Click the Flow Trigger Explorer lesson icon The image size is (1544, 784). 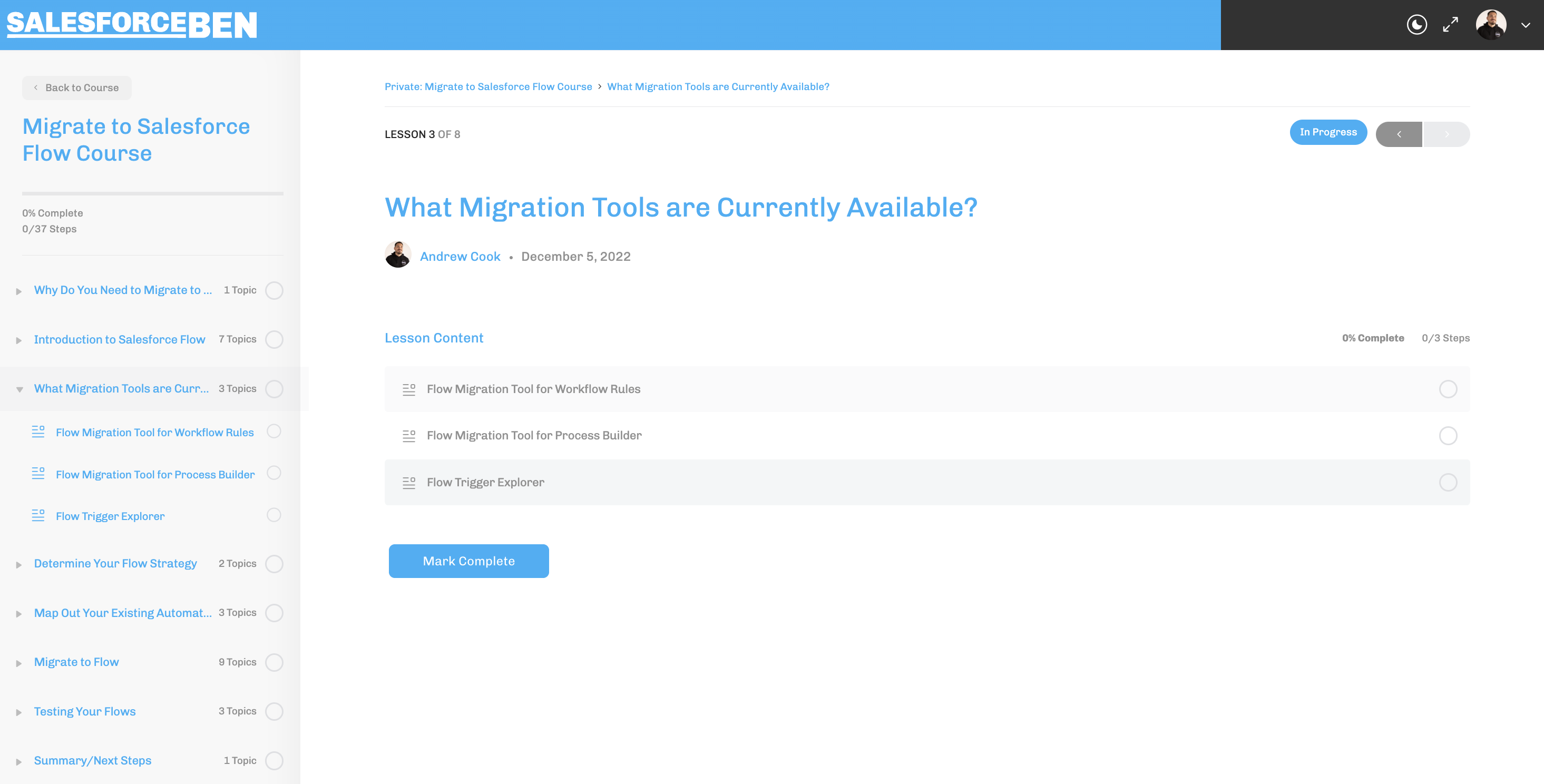(x=409, y=482)
